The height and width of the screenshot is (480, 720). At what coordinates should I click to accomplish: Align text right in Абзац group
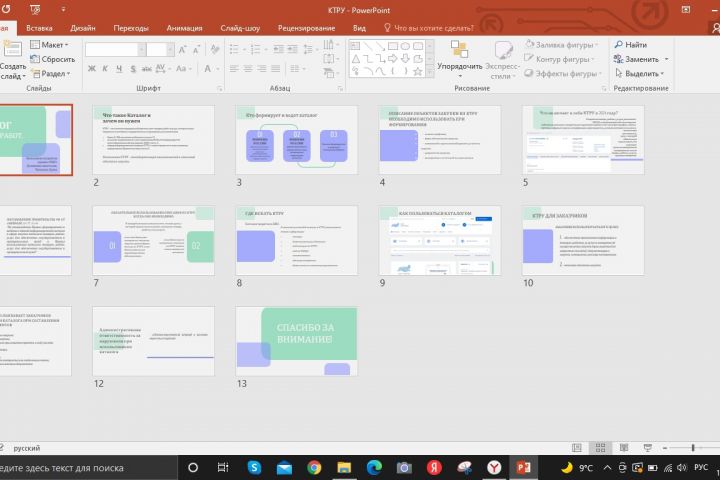[x=262, y=69]
